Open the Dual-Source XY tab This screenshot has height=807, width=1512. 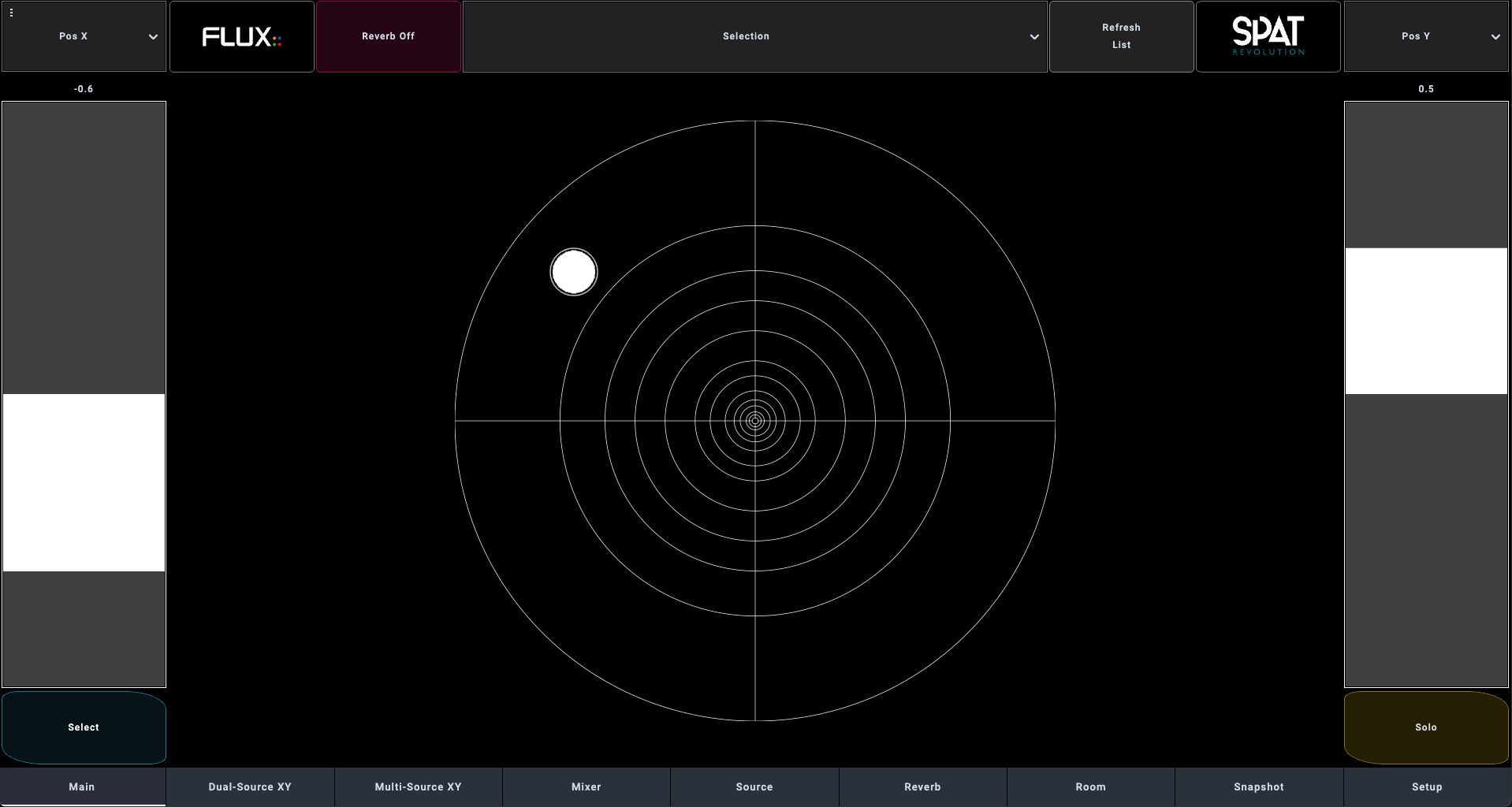pos(250,787)
